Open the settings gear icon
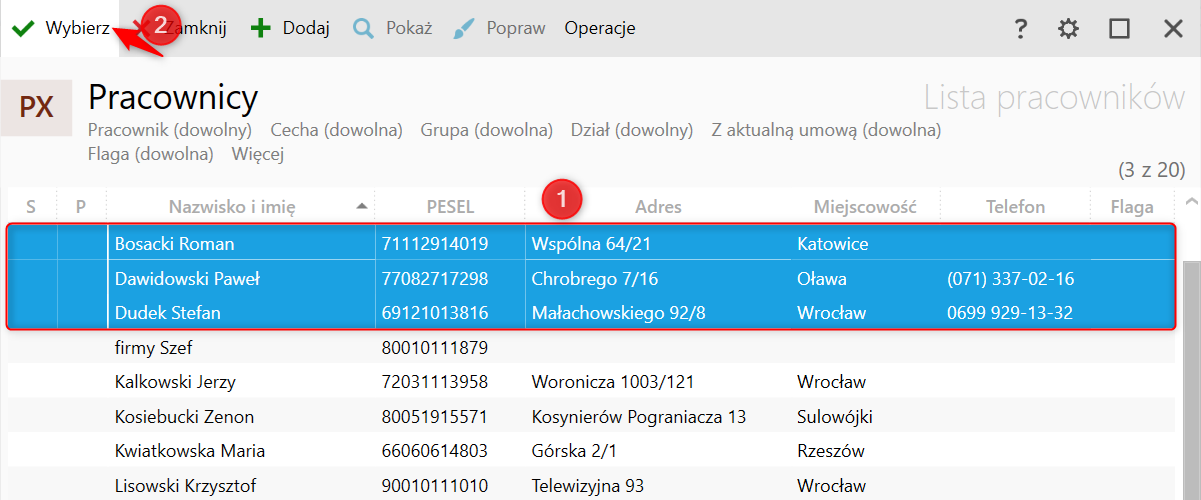Image resolution: width=1201 pixels, height=500 pixels. point(1069,29)
